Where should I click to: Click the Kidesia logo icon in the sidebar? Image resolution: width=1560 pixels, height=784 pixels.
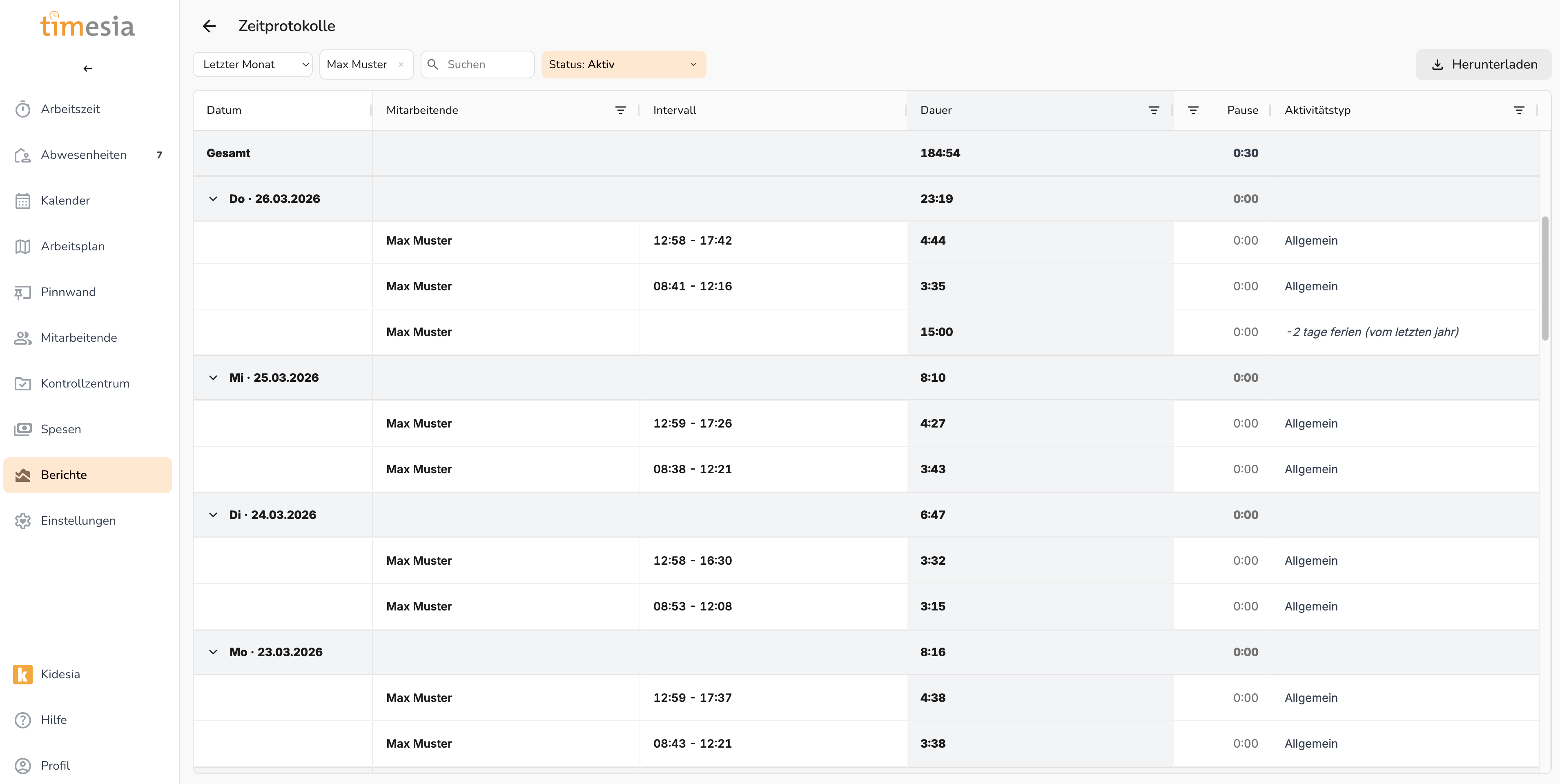pos(22,674)
